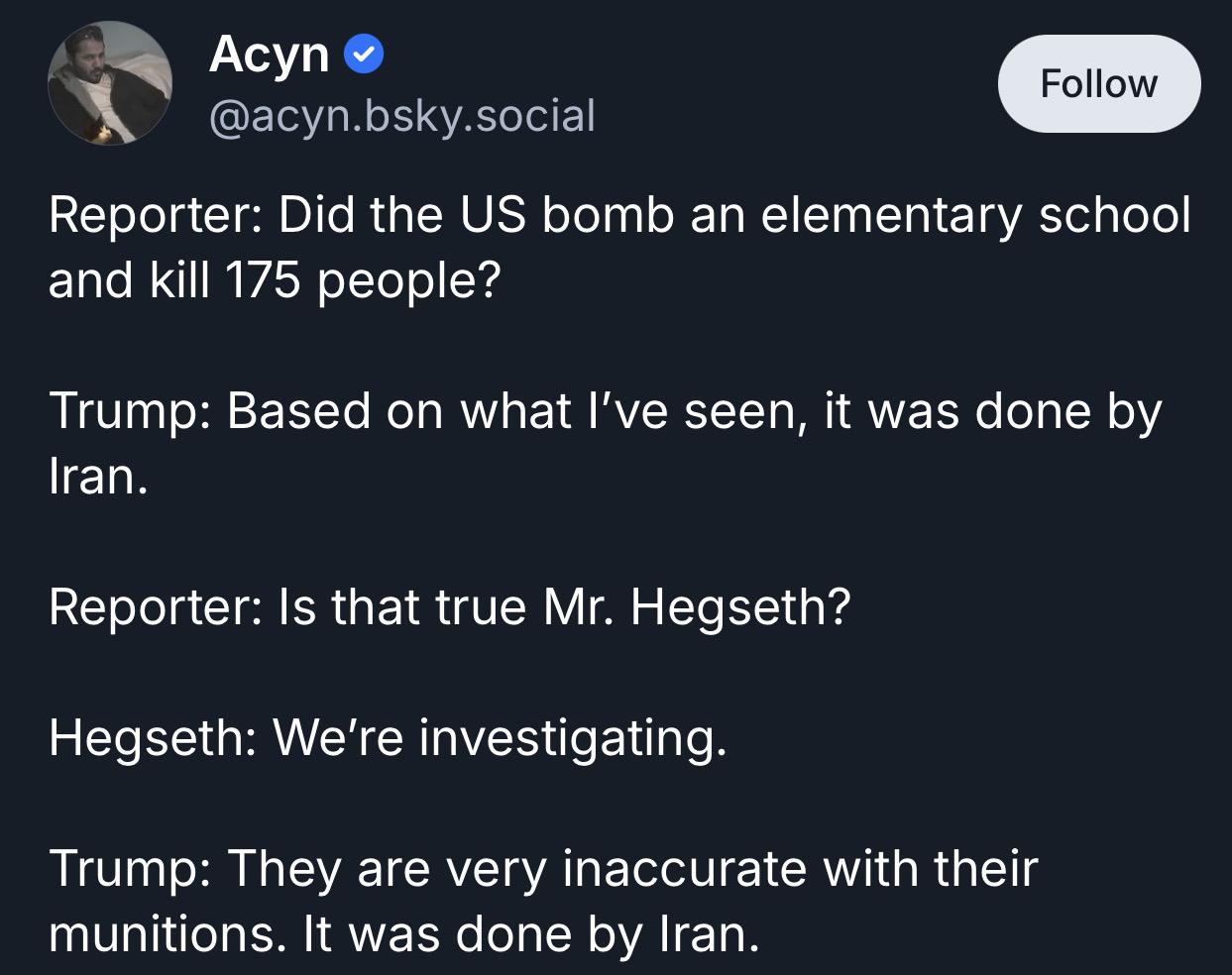Click the number "175" in the post
Image resolution: width=1232 pixels, height=975 pixels.
(263, 280)
